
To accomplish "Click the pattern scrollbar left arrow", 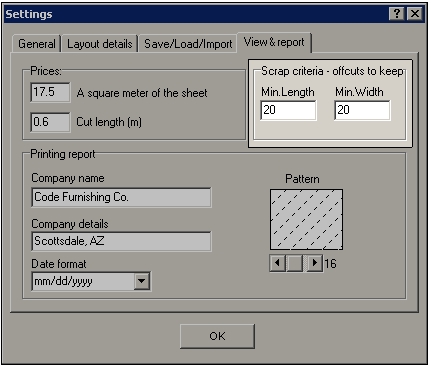I will 277,263.
